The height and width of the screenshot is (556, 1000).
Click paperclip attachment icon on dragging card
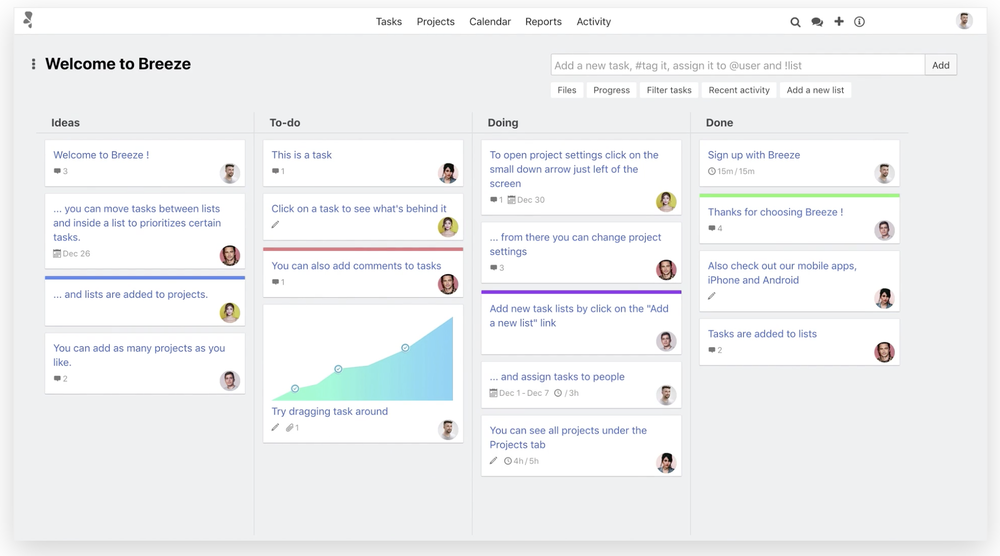tap(290, 427)
